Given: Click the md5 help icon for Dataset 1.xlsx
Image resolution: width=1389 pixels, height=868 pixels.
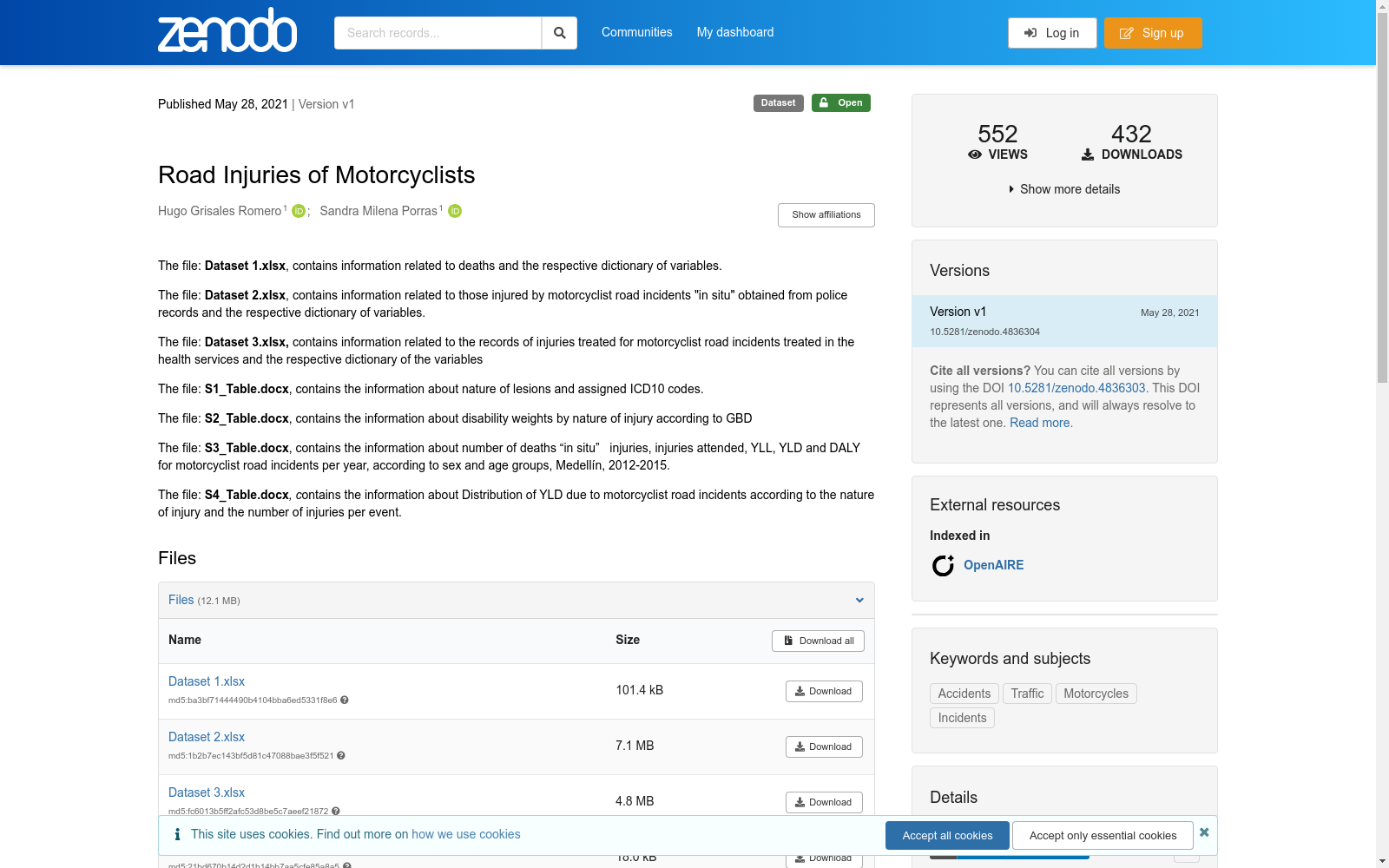Looking at the screenshot, I should 344,700.
